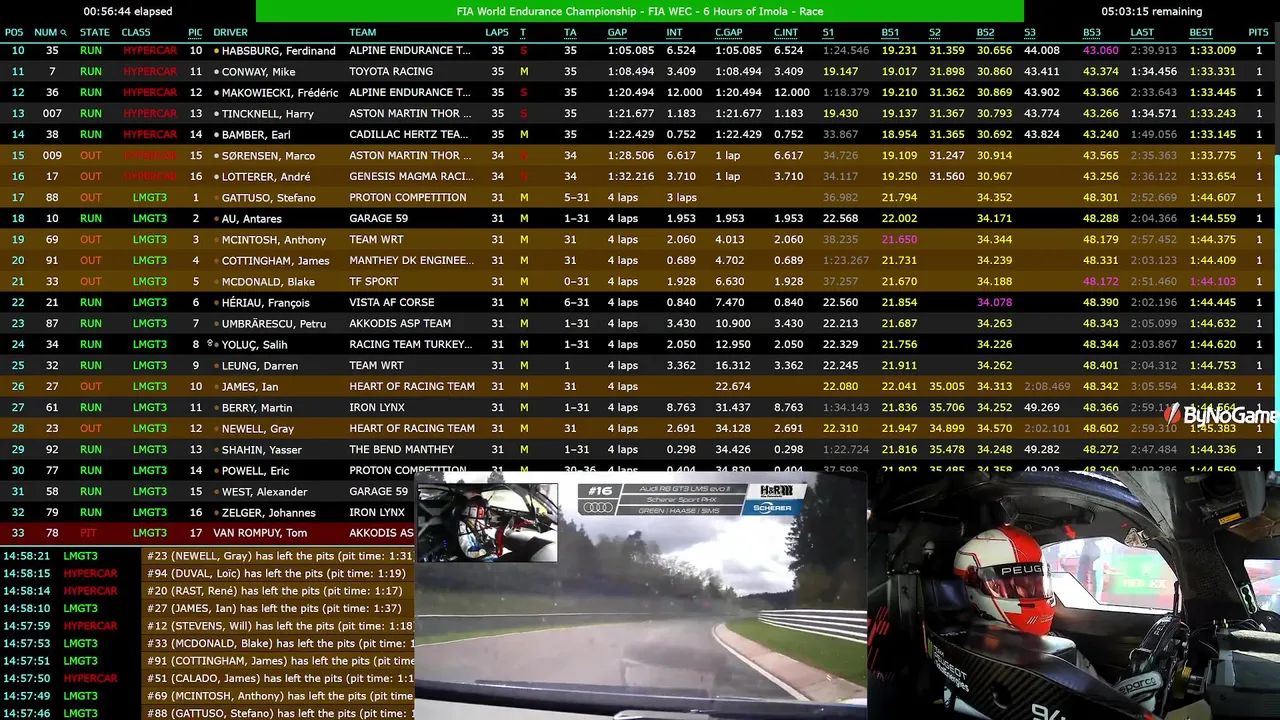Select driver LOTTERER, André
1280x720 pixels.
pos(266,177)
